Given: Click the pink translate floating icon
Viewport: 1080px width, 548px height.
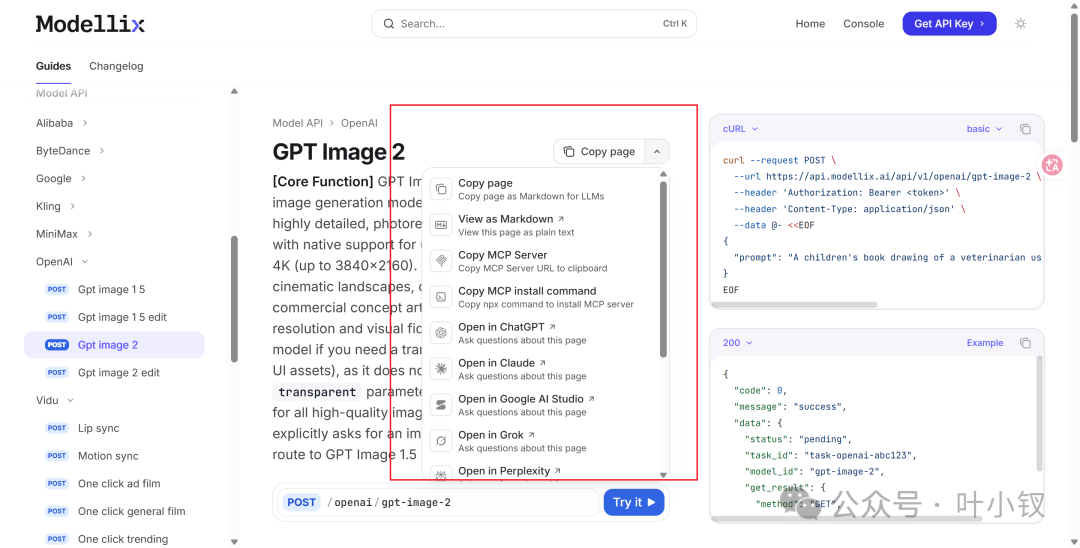Looking at the screenshot, I should click(x=1052, y=165).
